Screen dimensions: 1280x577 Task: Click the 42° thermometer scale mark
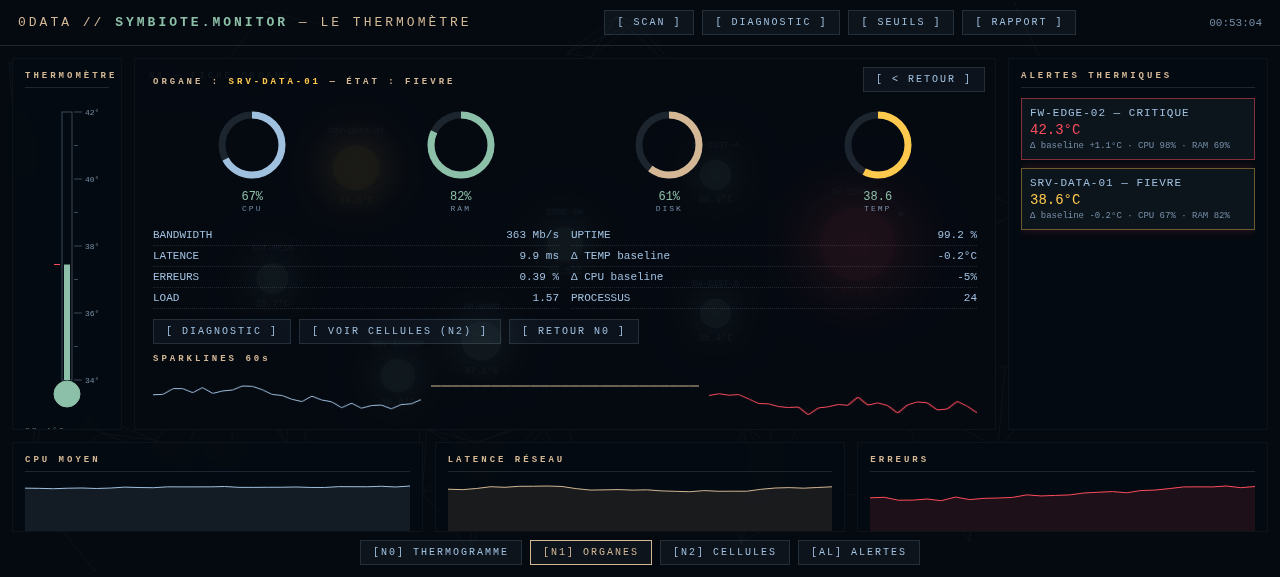92,112
